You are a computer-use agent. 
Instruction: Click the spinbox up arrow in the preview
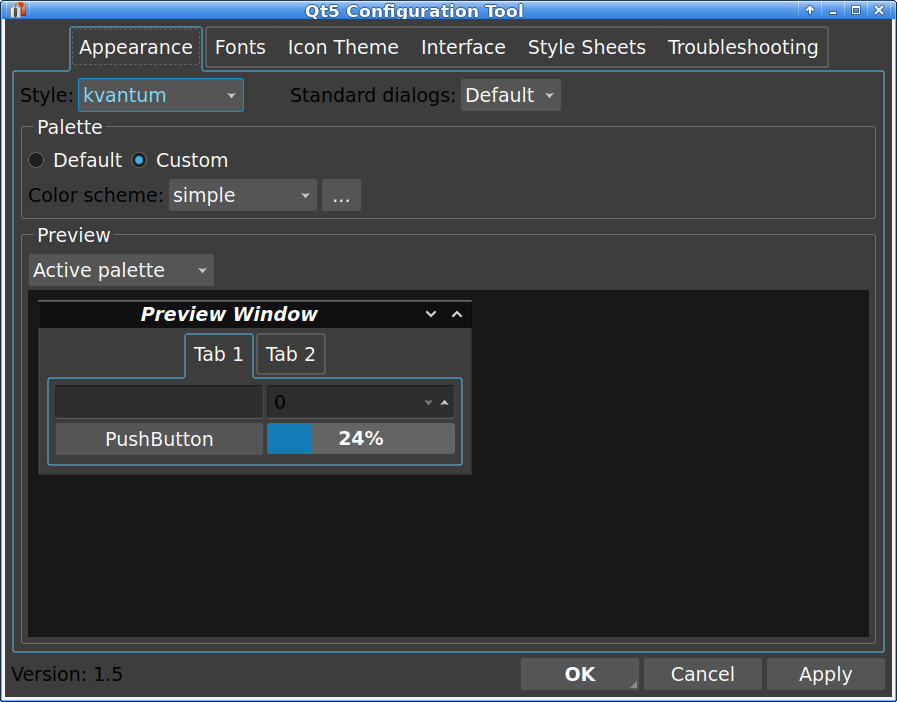click(x=444, y=402)
